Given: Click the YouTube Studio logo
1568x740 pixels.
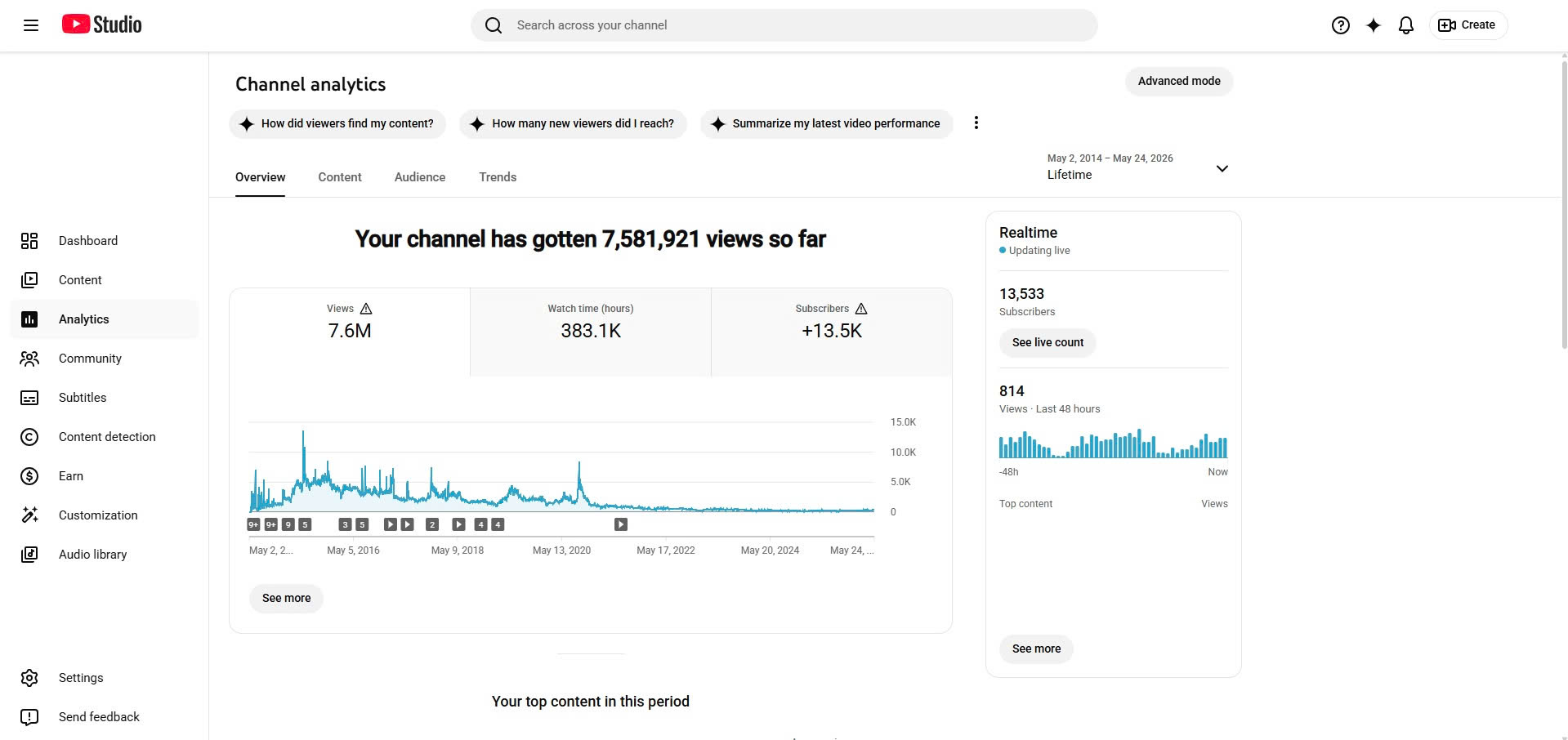Looking at the screenshot, I should (102, 25).
